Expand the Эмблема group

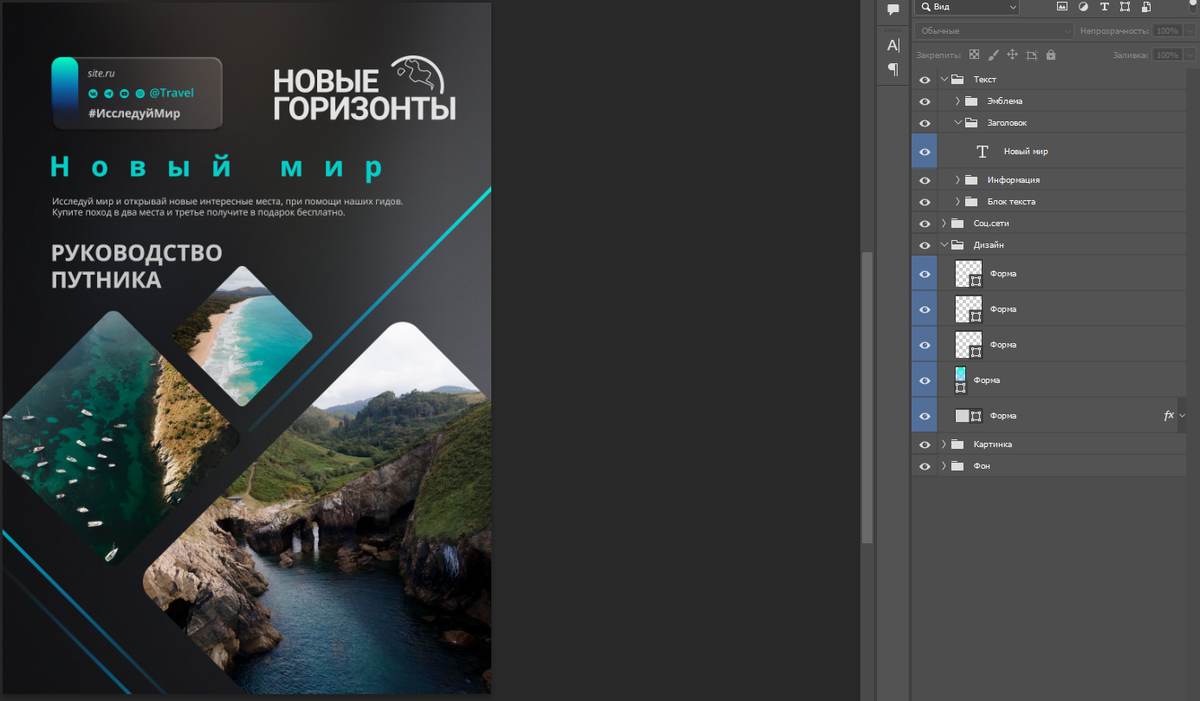click(957, 101)
